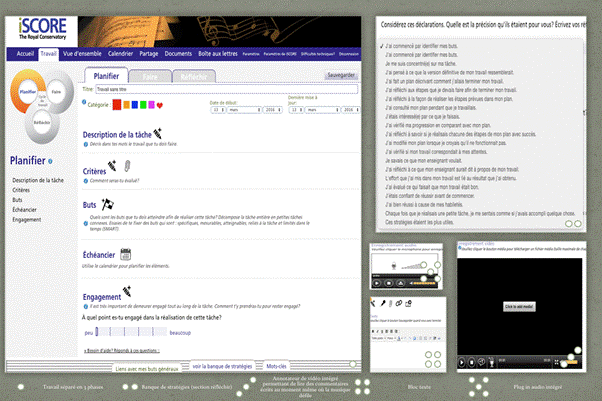
Task: Attach a file with the Critères paperclip
Action: 127,166
